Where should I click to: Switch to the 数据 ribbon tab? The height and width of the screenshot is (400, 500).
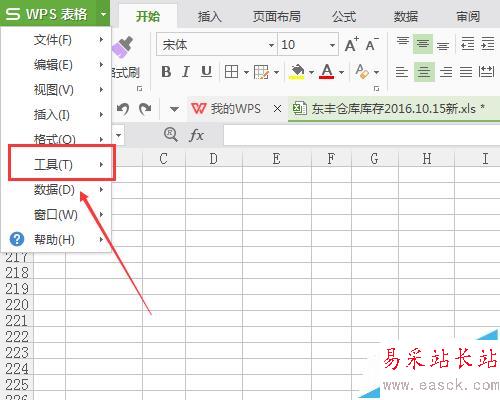(x=406, y=16)
